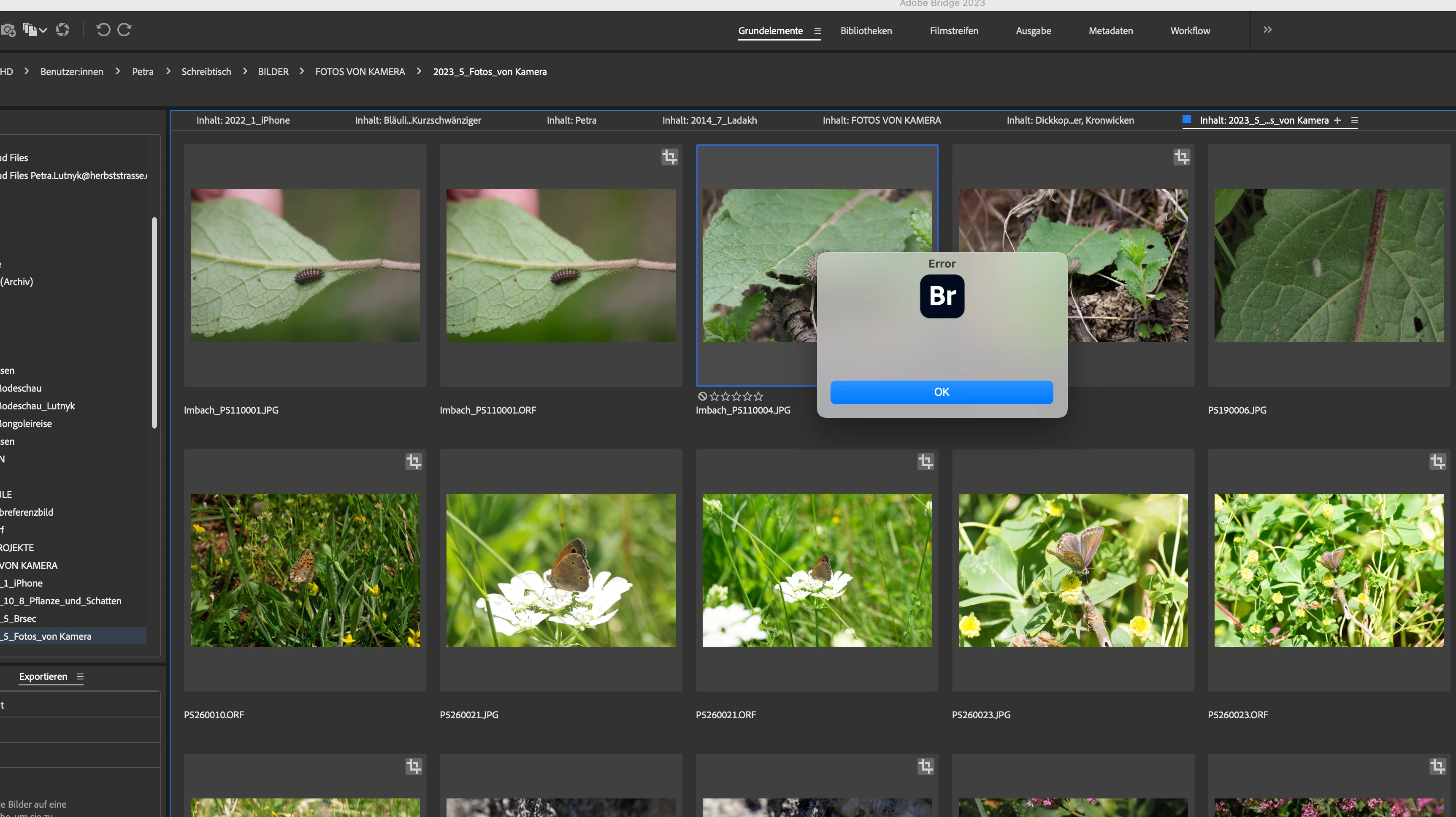1456x817 pixels.
Task: Click crop badge on P5260010.ORF thumbnail
Action: 413,462
